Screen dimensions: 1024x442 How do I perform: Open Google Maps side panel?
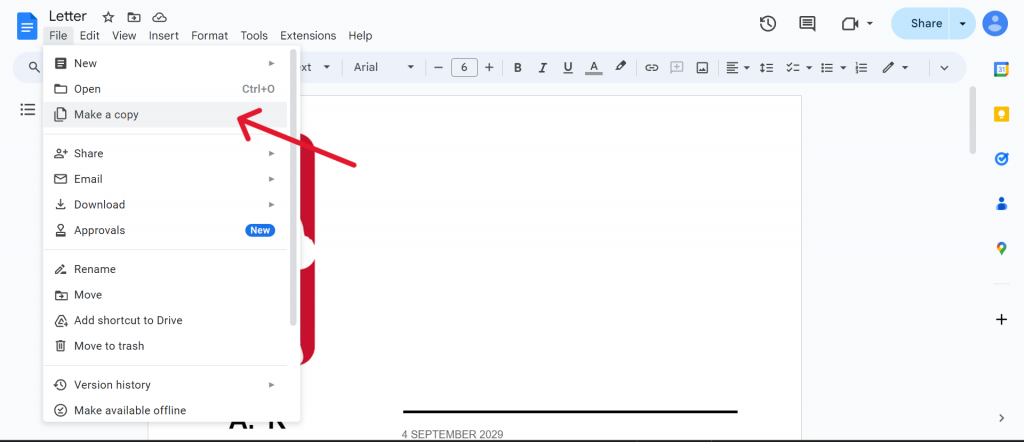click(x=1001, y=248)
